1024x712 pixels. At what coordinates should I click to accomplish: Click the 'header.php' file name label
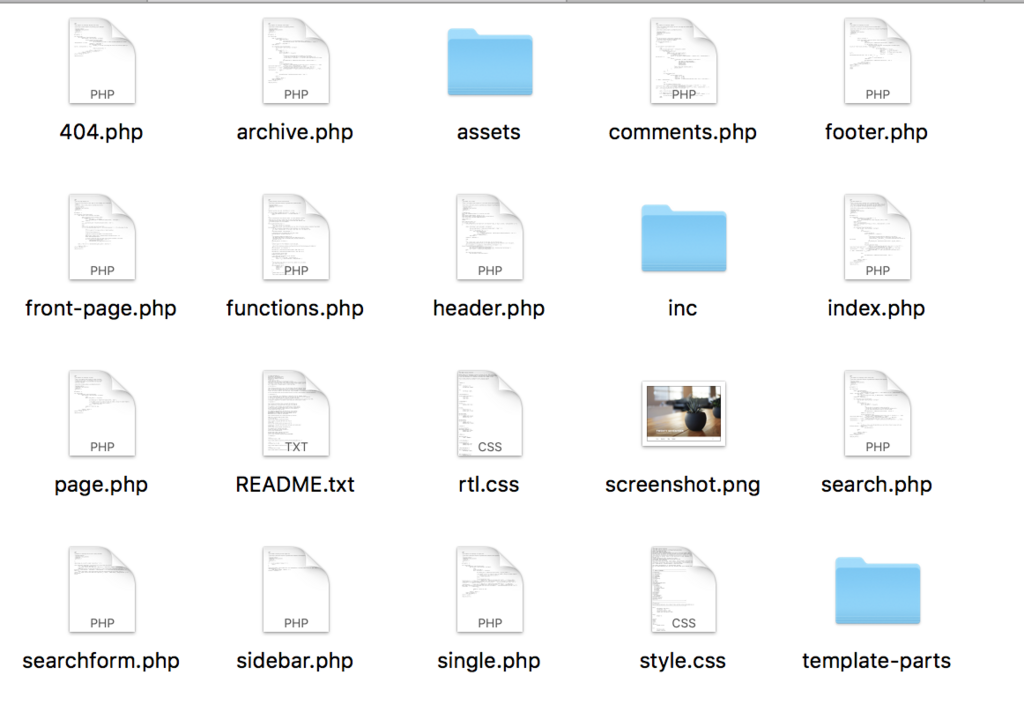(x=488, y=309)
